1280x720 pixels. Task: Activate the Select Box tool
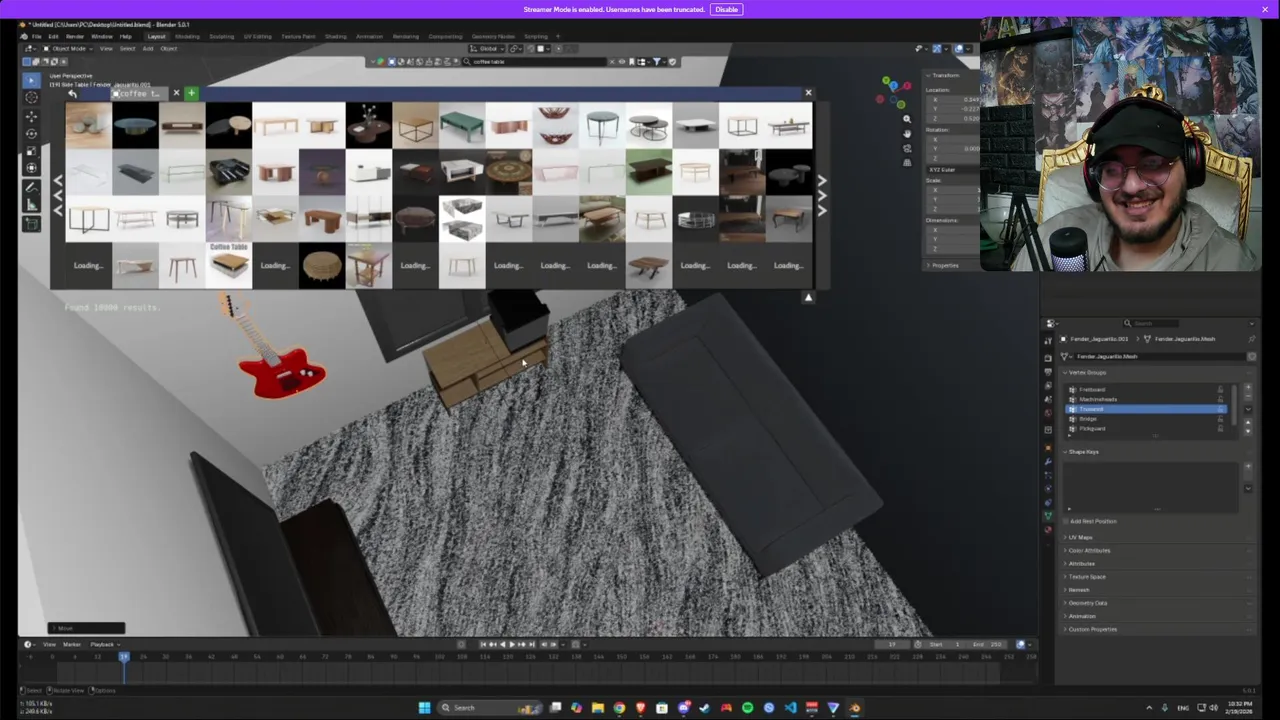pyautogui.click(x=31, y=79)
